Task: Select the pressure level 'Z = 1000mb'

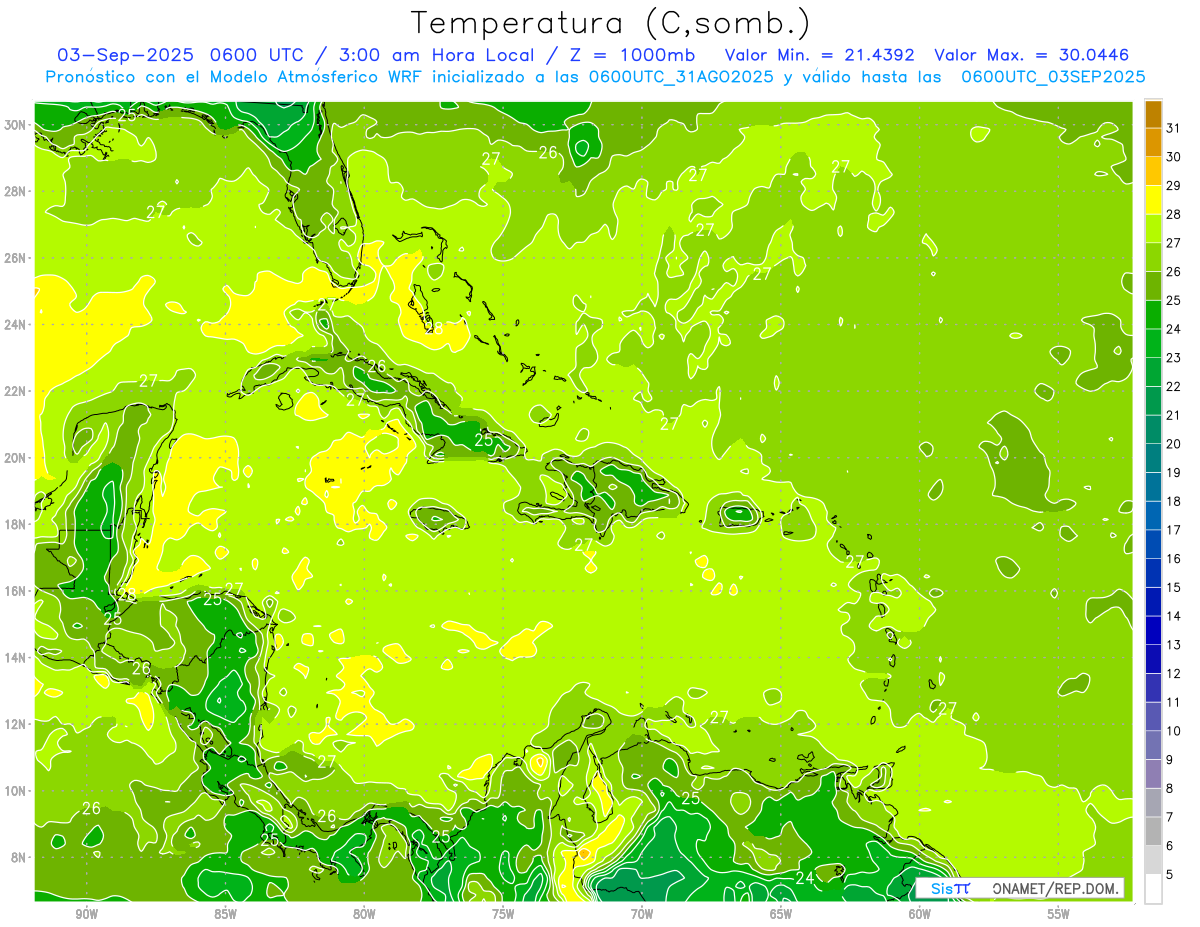Action: [631, 55]
